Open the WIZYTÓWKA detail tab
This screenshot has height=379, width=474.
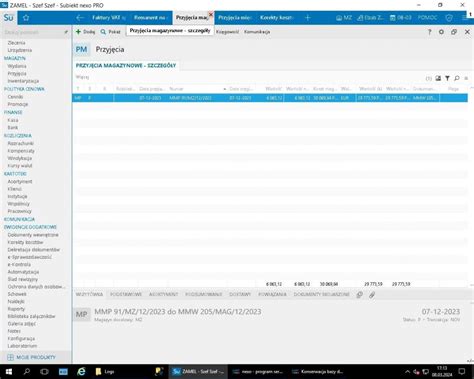pos(89,294)
